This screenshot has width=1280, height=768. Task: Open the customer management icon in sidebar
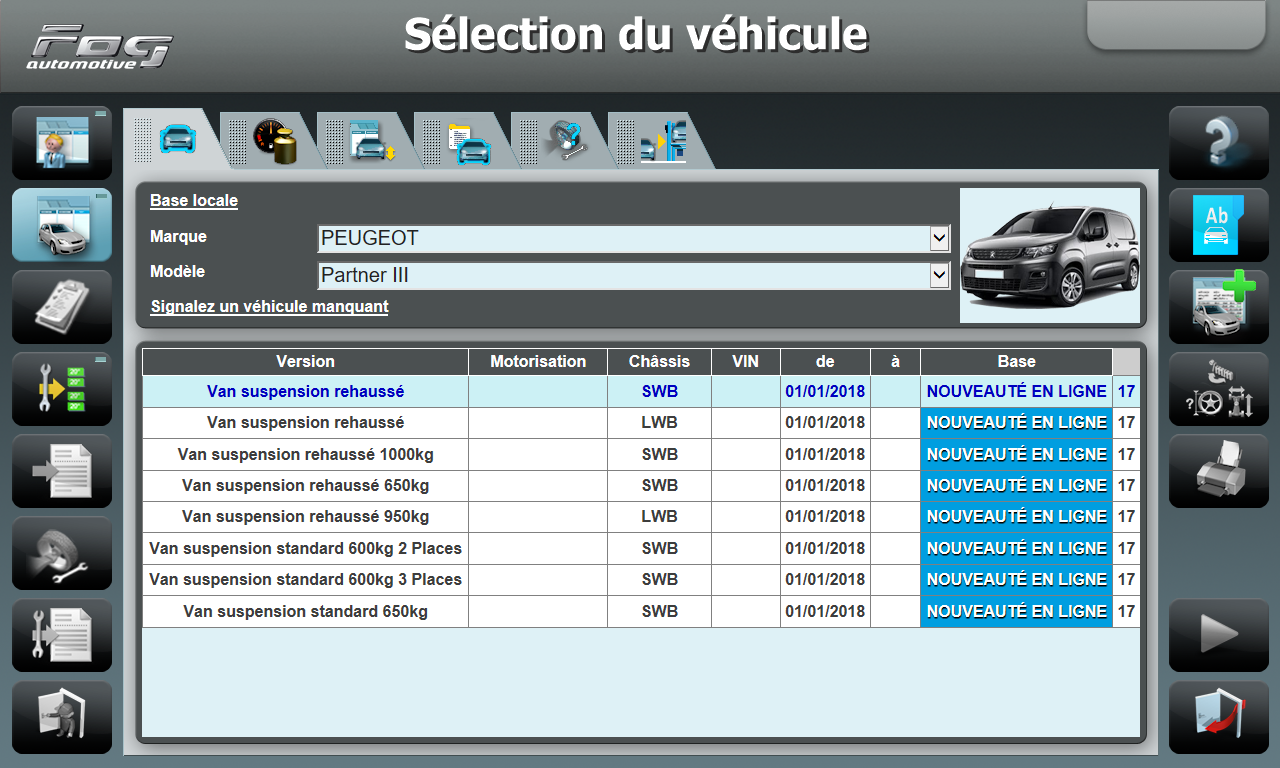62,143
